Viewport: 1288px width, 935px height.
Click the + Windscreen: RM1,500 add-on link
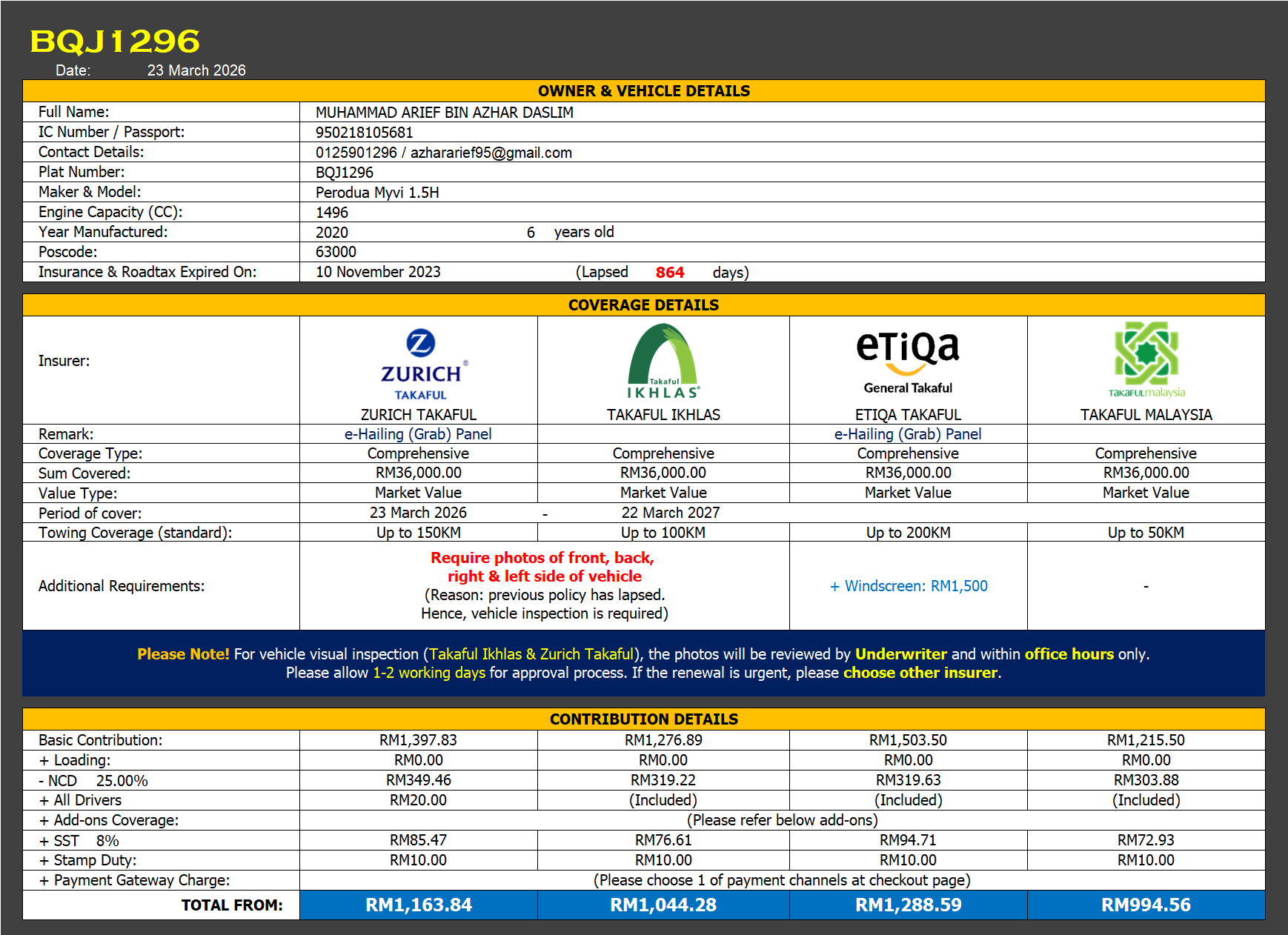pos(908,586)
